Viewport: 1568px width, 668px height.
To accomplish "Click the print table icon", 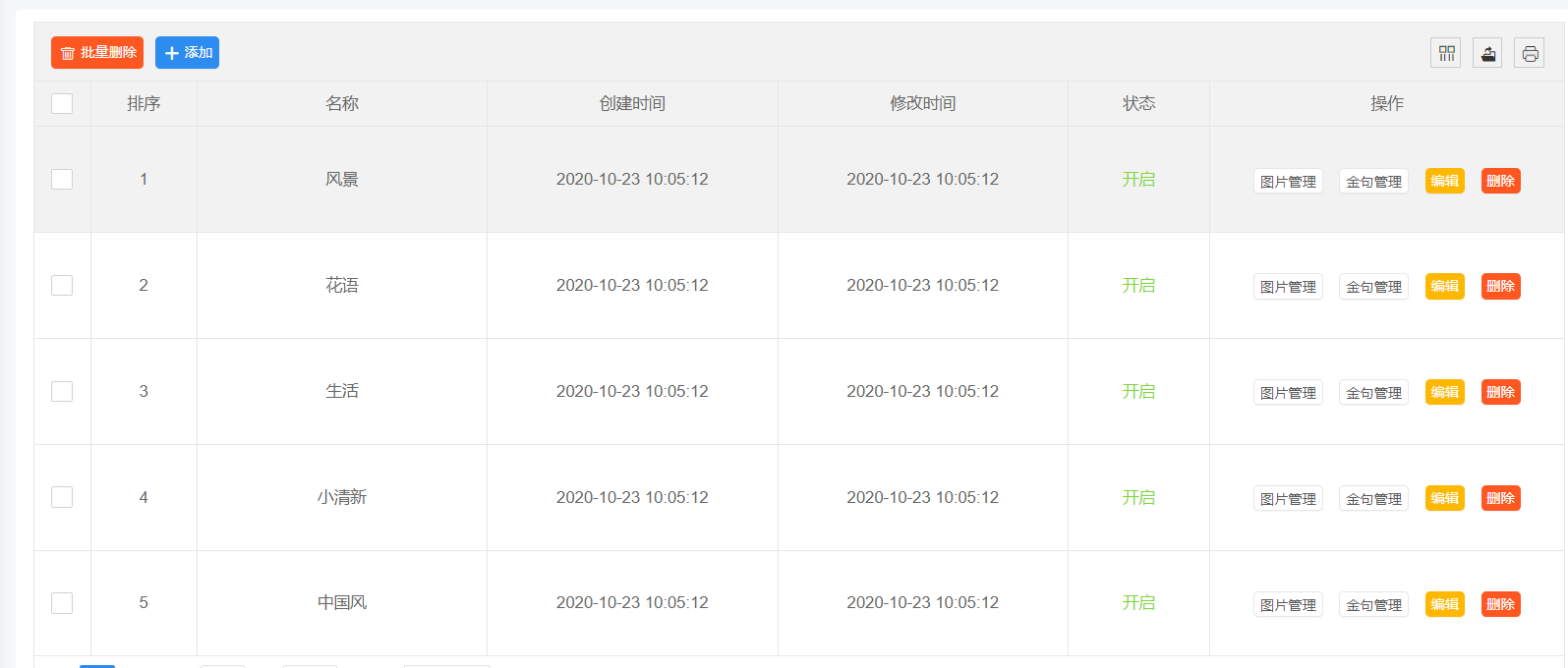I will coord(1530,53).
